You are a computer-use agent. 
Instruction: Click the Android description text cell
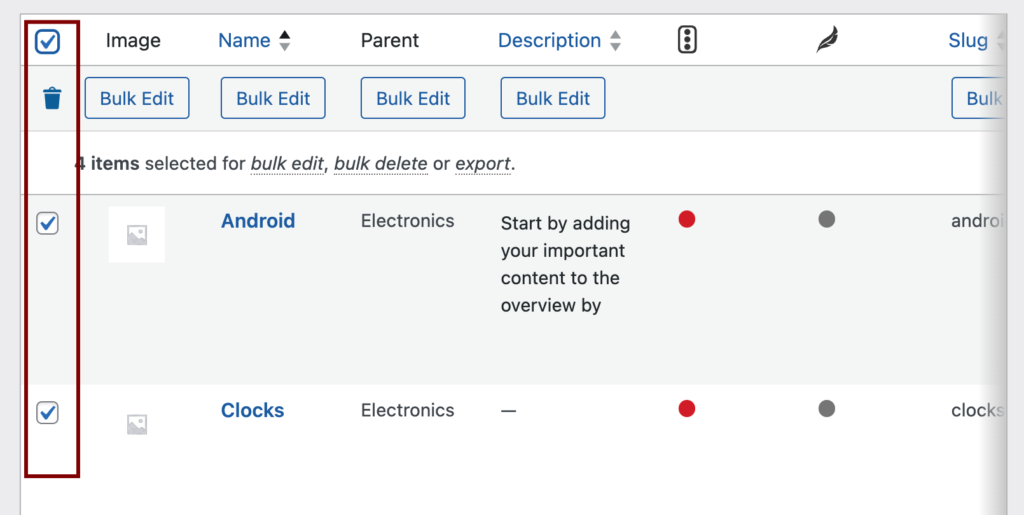(566, 264)
